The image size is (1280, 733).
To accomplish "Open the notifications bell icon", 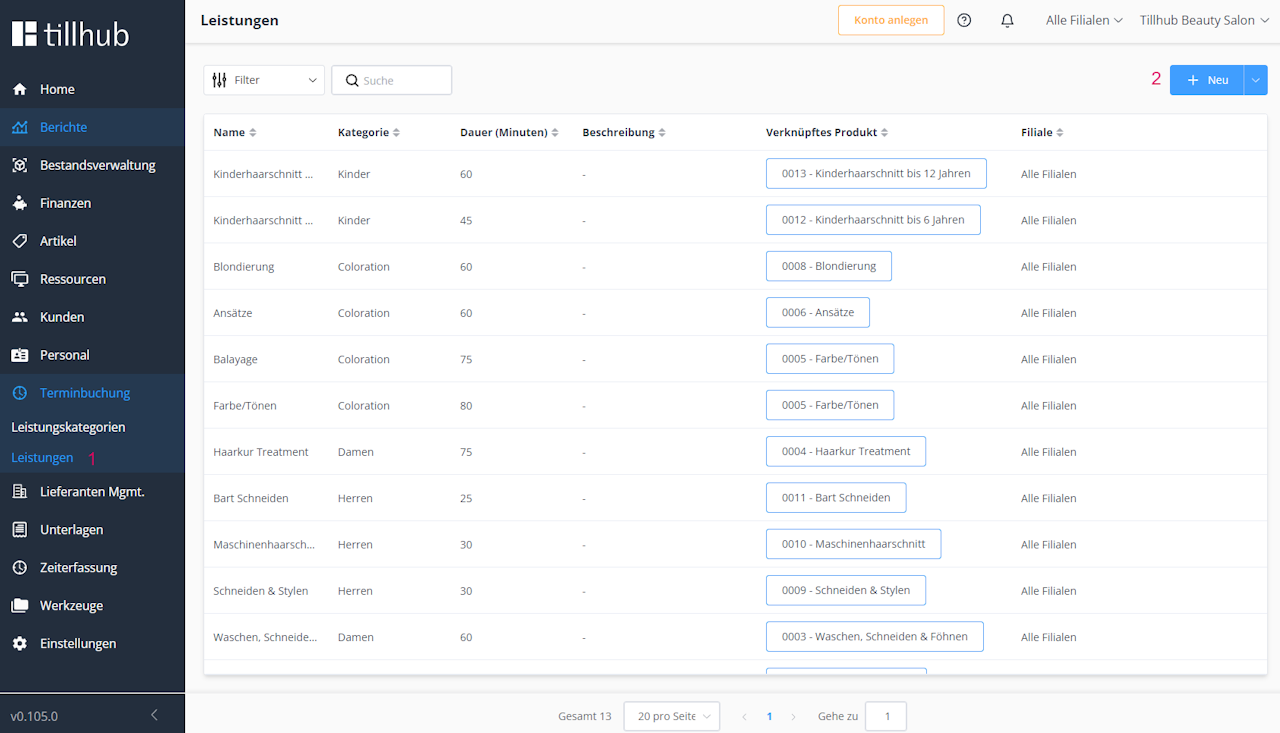I will (1007, 20).
